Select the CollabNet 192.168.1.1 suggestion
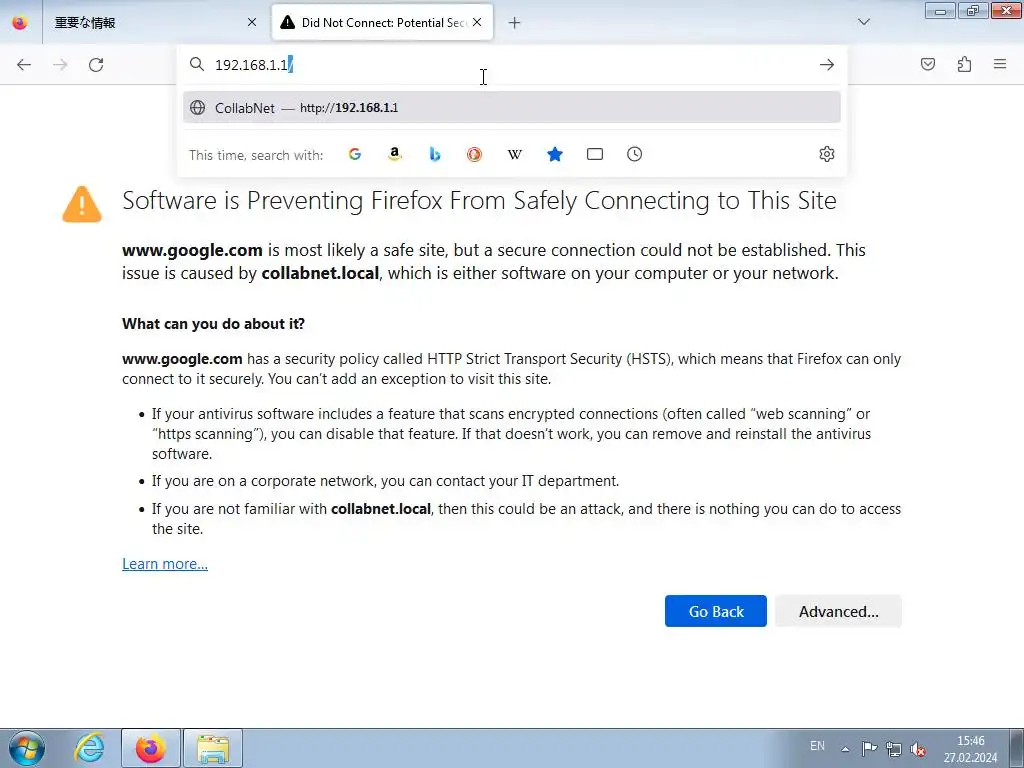 coord(511,108)
